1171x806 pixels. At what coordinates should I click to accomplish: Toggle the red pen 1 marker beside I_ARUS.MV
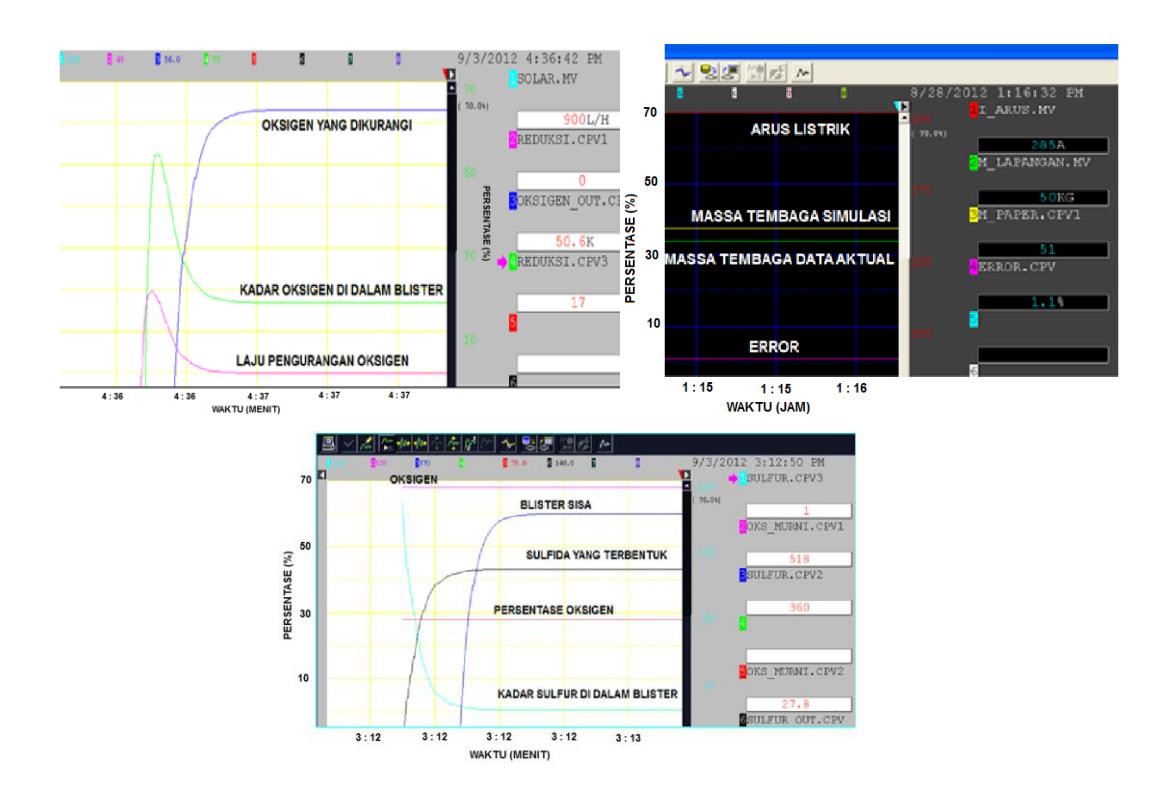pos(974,110)
